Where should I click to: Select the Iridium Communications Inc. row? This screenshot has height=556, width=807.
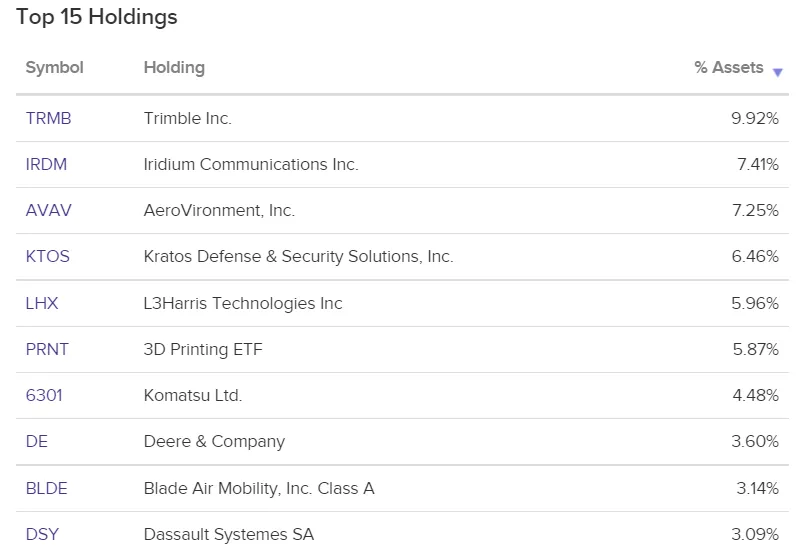click(x=402, y=164)
